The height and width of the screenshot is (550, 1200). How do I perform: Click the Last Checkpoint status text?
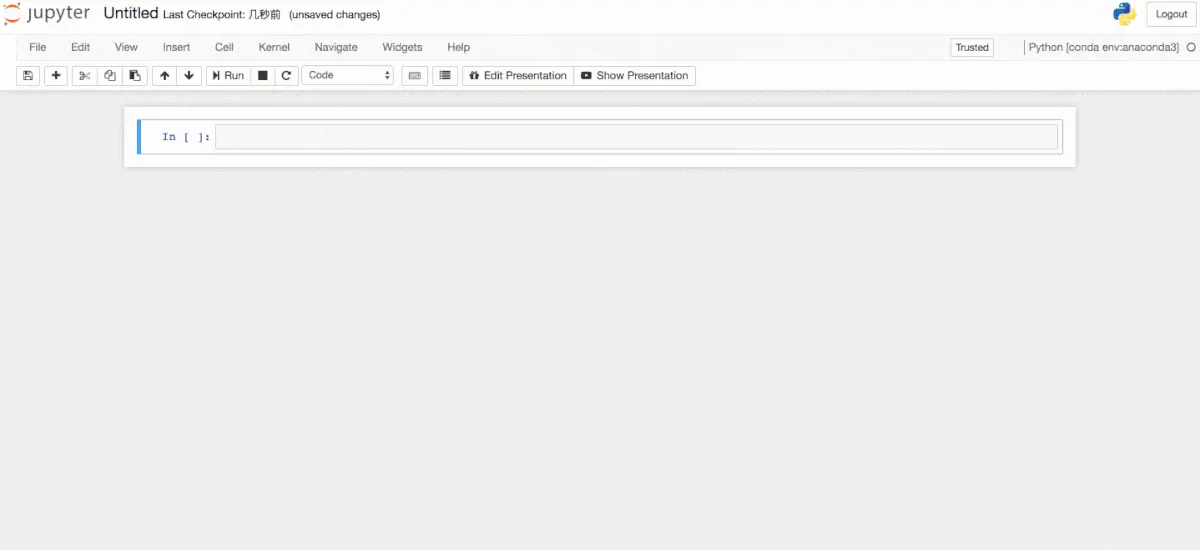coord(222,15)
